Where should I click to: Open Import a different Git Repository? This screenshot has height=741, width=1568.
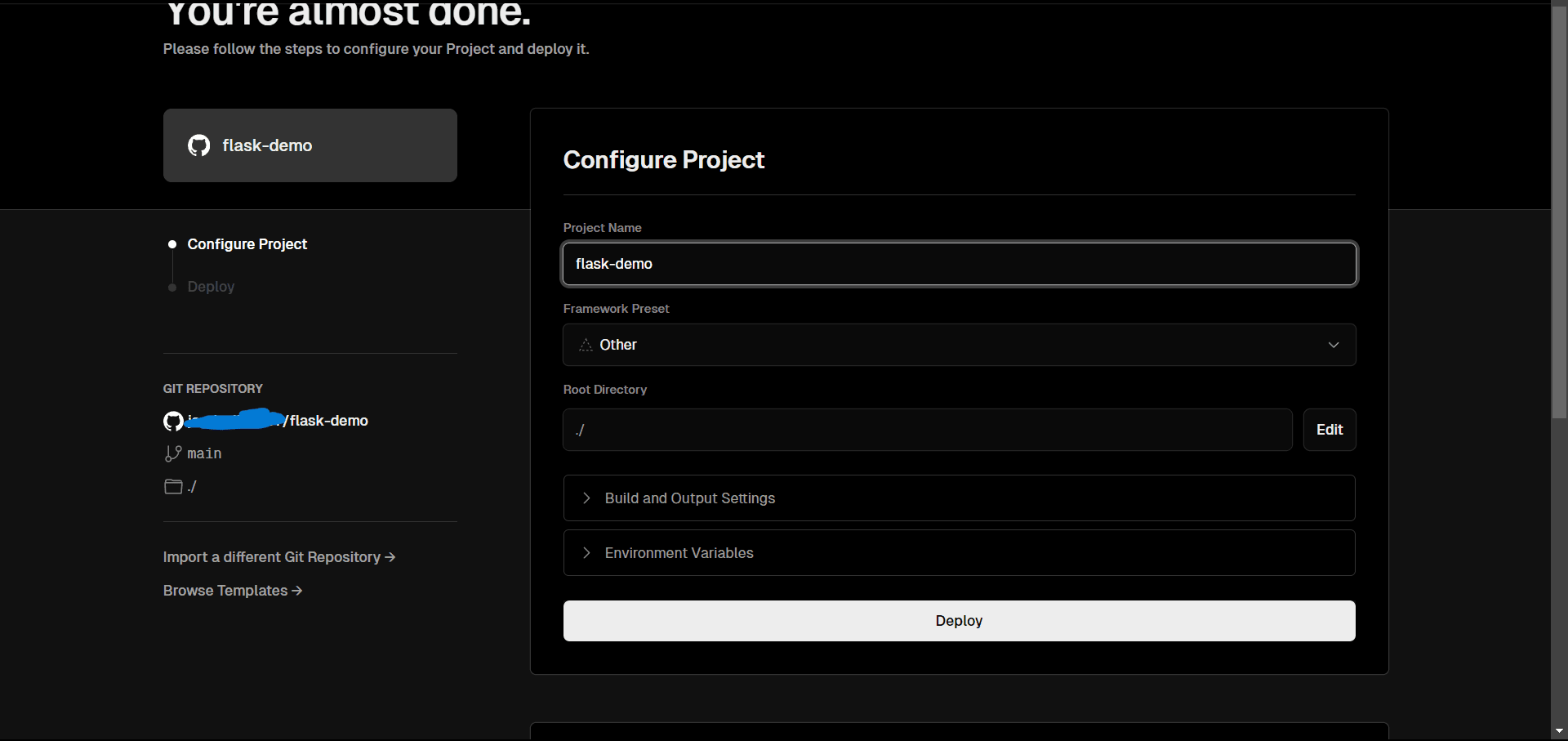pyautogui.click(x=278, y=556)
